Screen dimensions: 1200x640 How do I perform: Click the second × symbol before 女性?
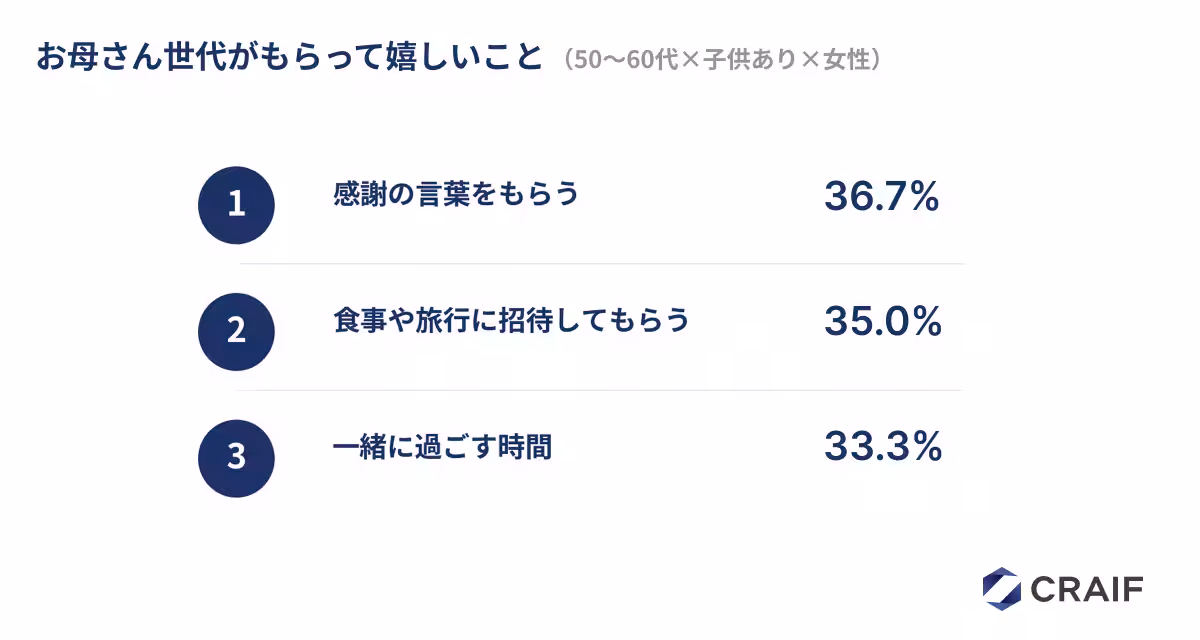pos(815,60)
